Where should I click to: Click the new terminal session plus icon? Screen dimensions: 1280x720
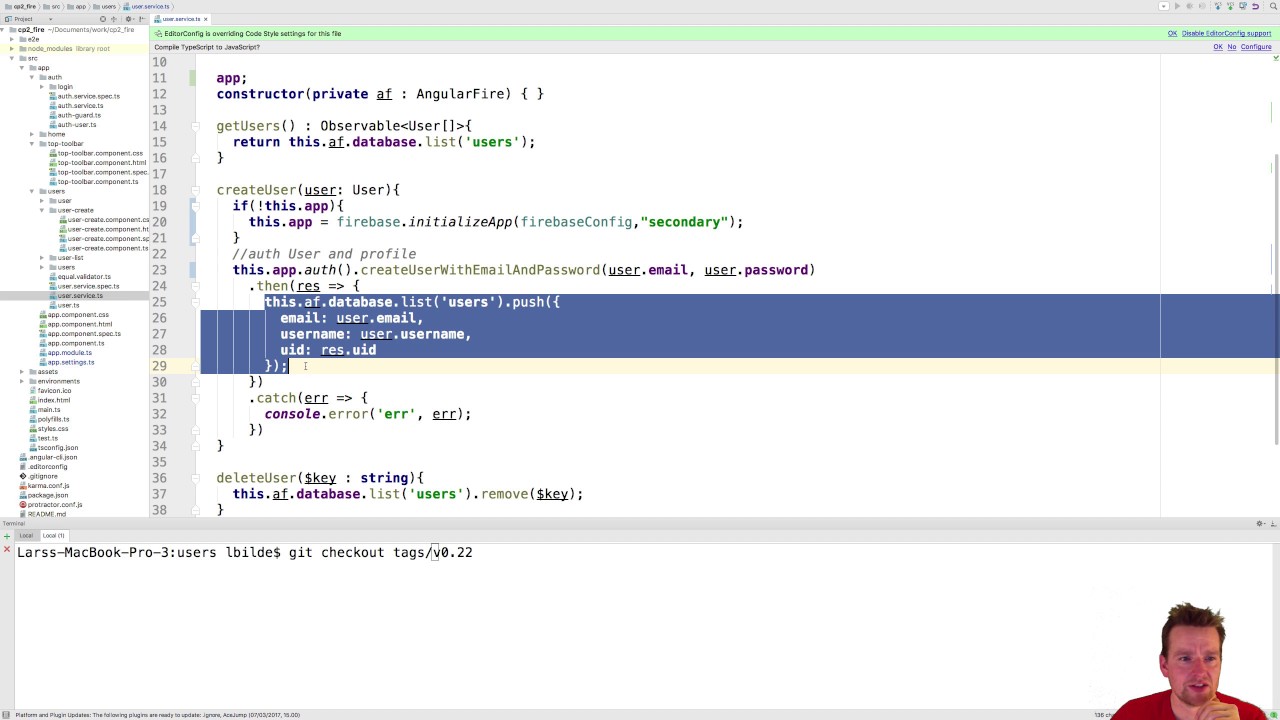pyautogui.click(x=7, y=536)
